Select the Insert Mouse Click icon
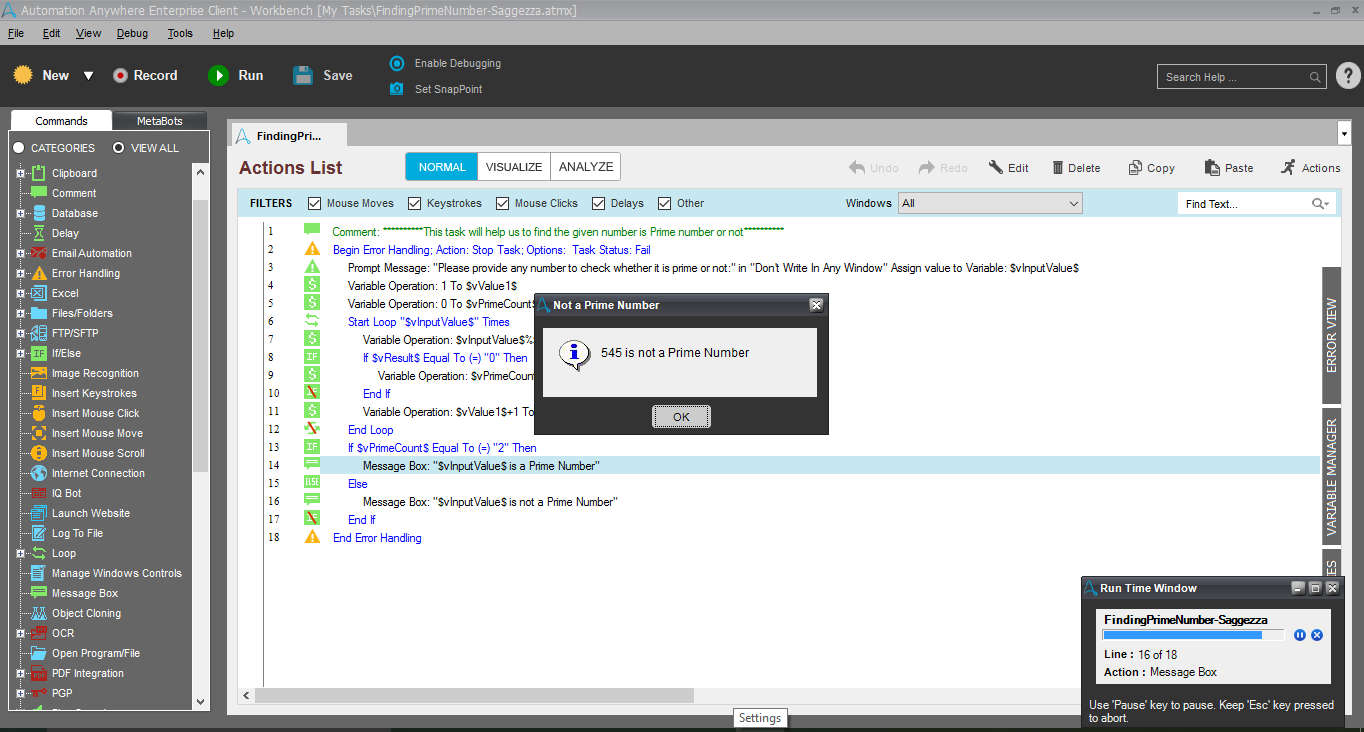The height and width of the screenshot is (732, 1364). coord(39,413)
